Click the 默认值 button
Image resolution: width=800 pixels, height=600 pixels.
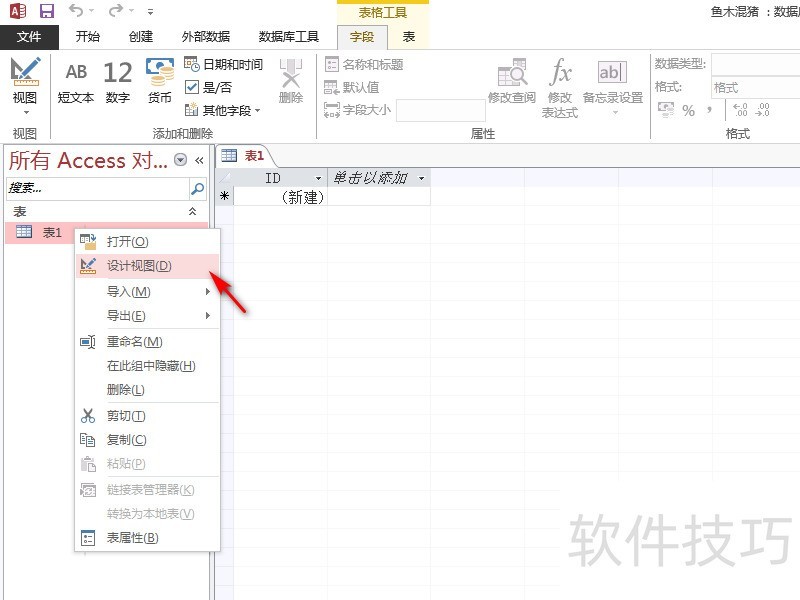pos(352,87)
